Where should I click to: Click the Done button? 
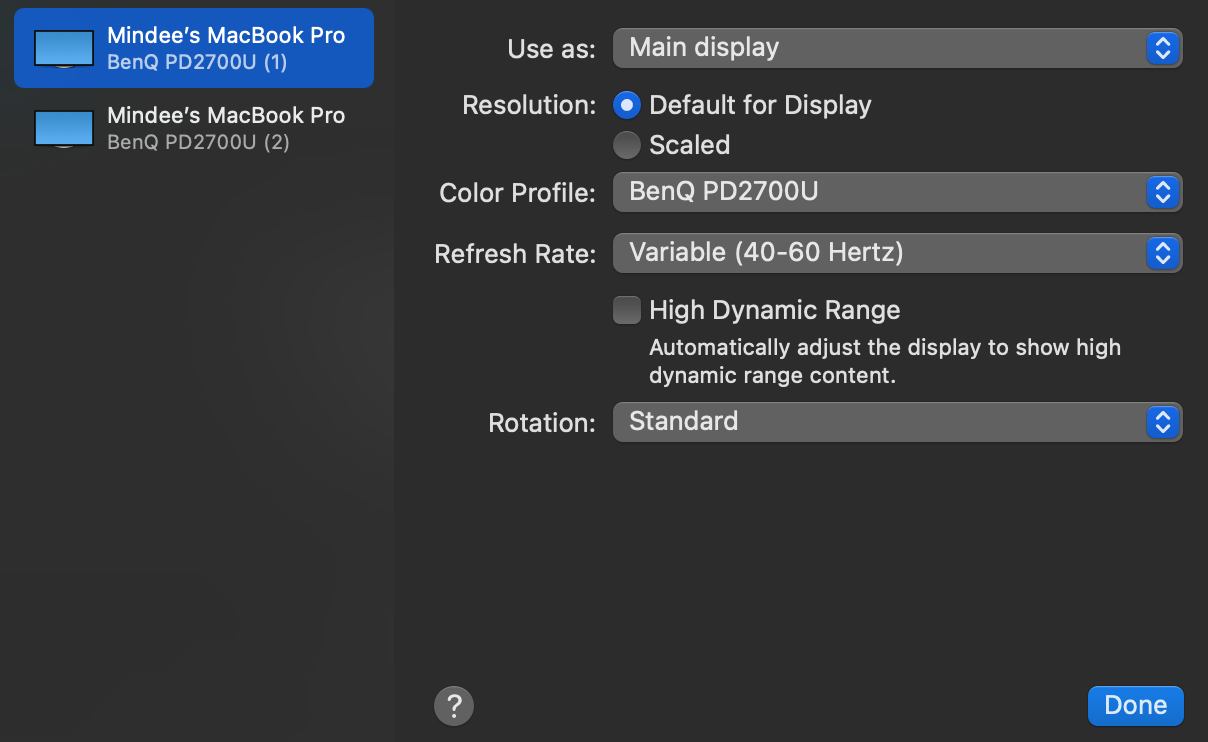click(1135, 705)
